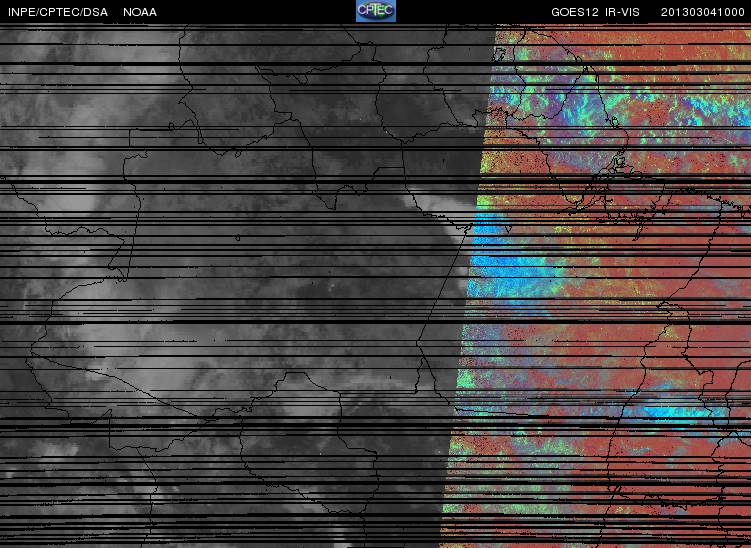Click the CPTEC logo in the header
The height and width of the screenshot is (548, 751).
click(376, 11)
